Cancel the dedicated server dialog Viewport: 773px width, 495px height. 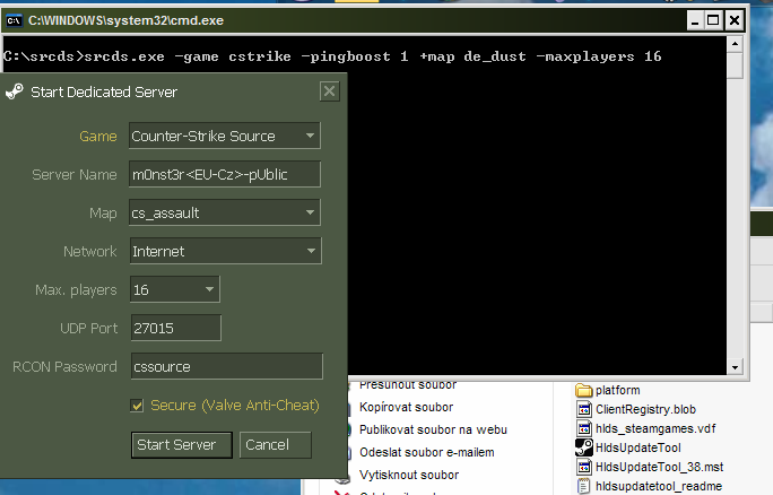[x=275, y=445]
